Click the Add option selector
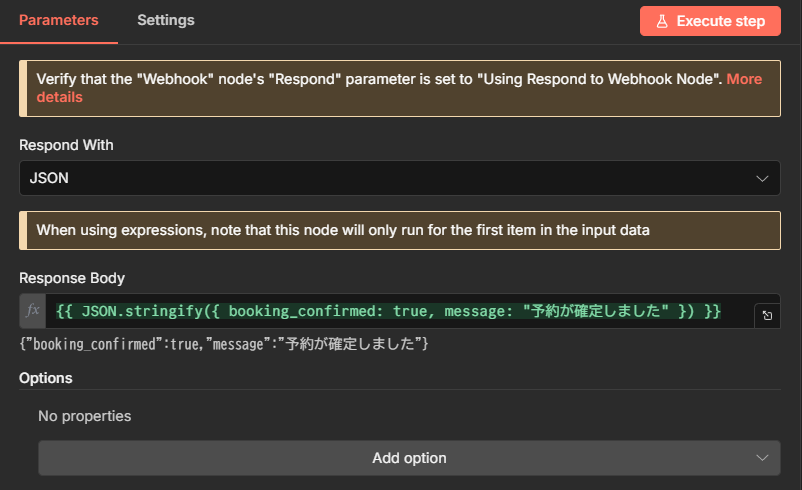The width and height of the screenshot is (802, 490). 408,458
